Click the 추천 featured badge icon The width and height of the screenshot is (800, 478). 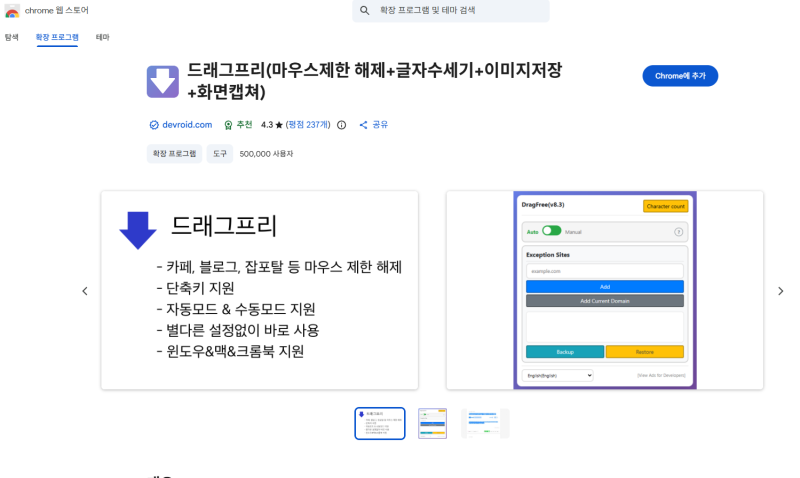[x=228, y=125]
